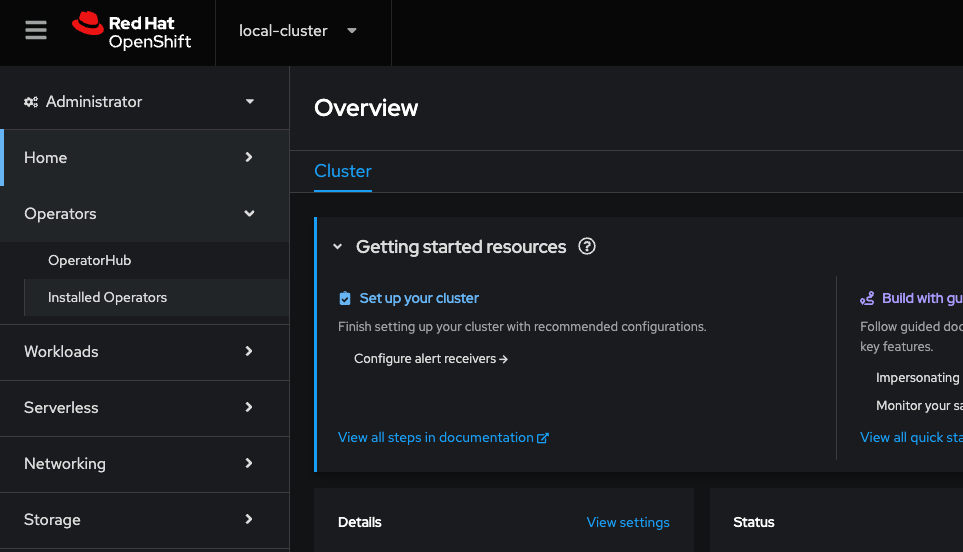Click the Red Hat OpenShift logo
The width and height of the screenshot is (963, 552).
[x=131, y=31]
